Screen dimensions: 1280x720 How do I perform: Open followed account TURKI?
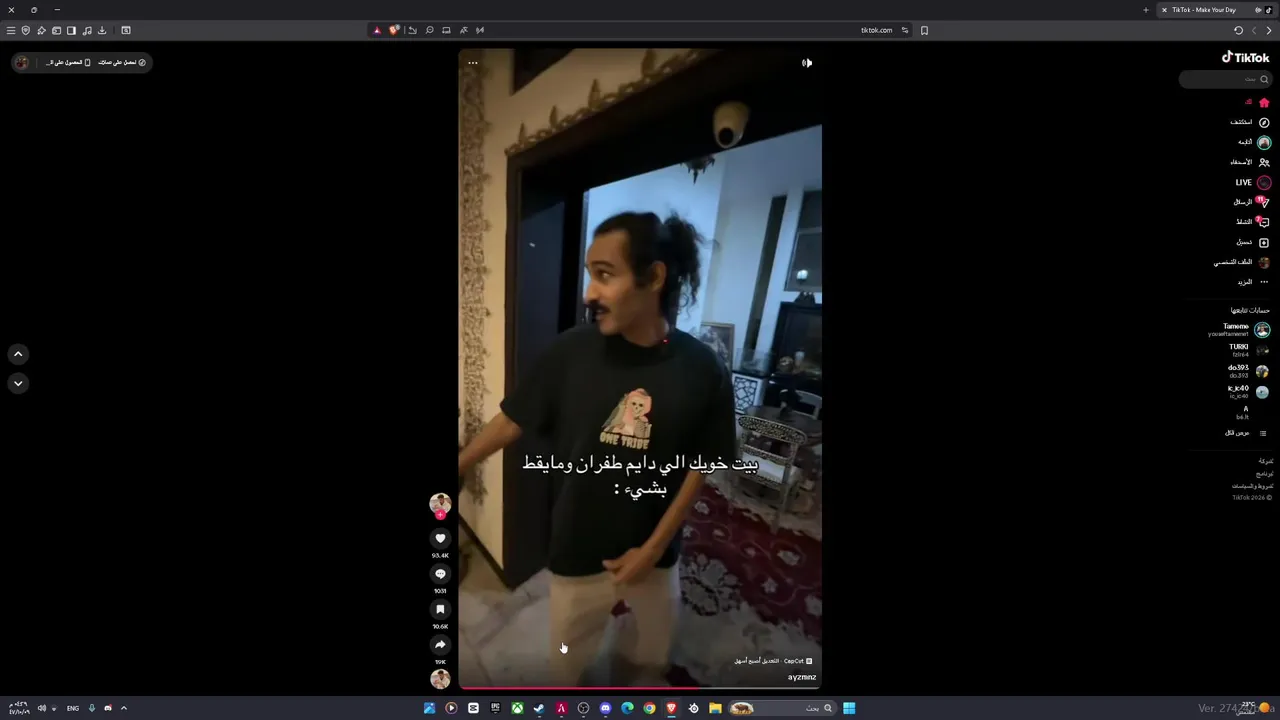click(1248, 350)
